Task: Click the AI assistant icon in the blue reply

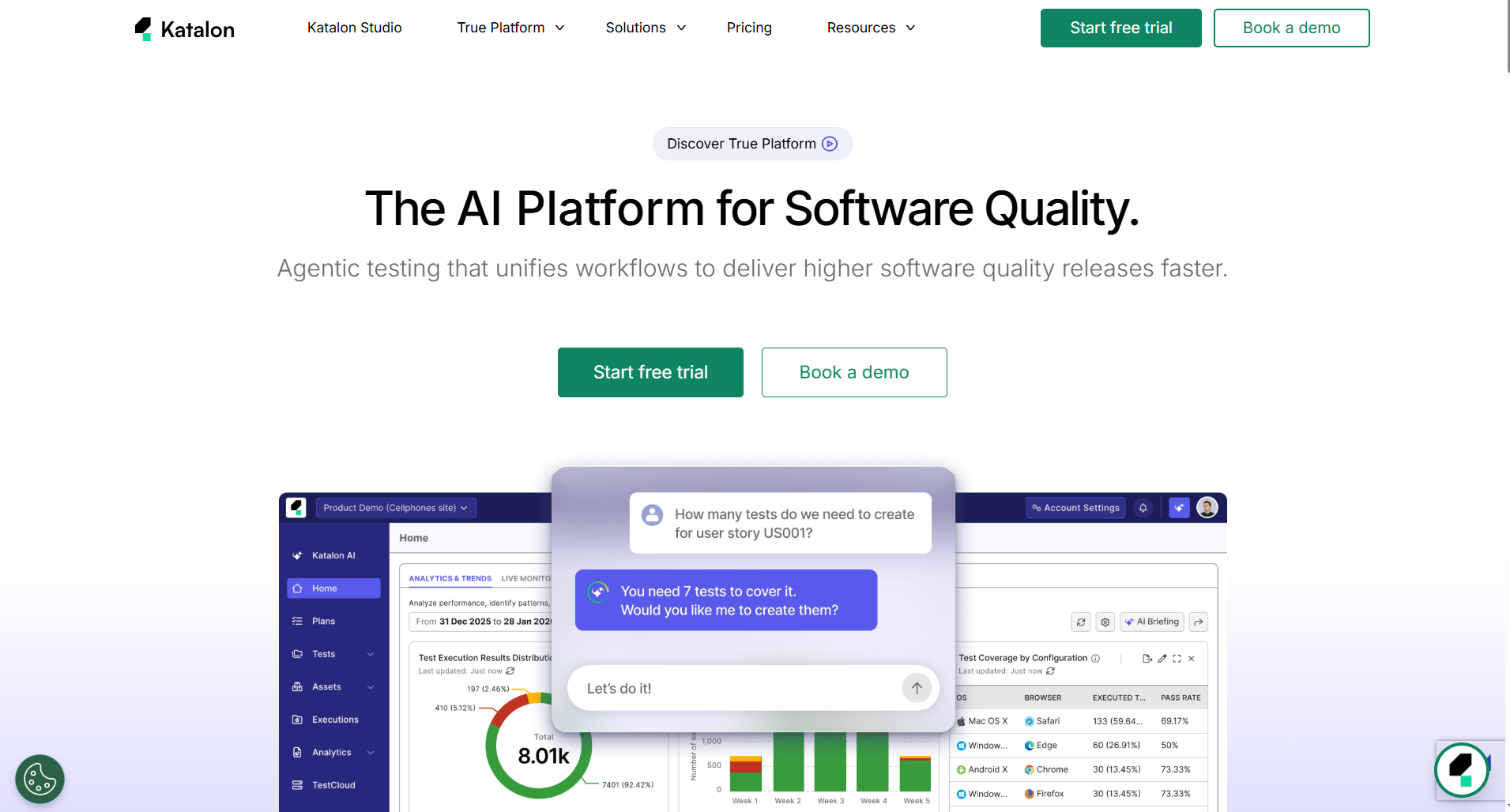Action: (598, 592)
